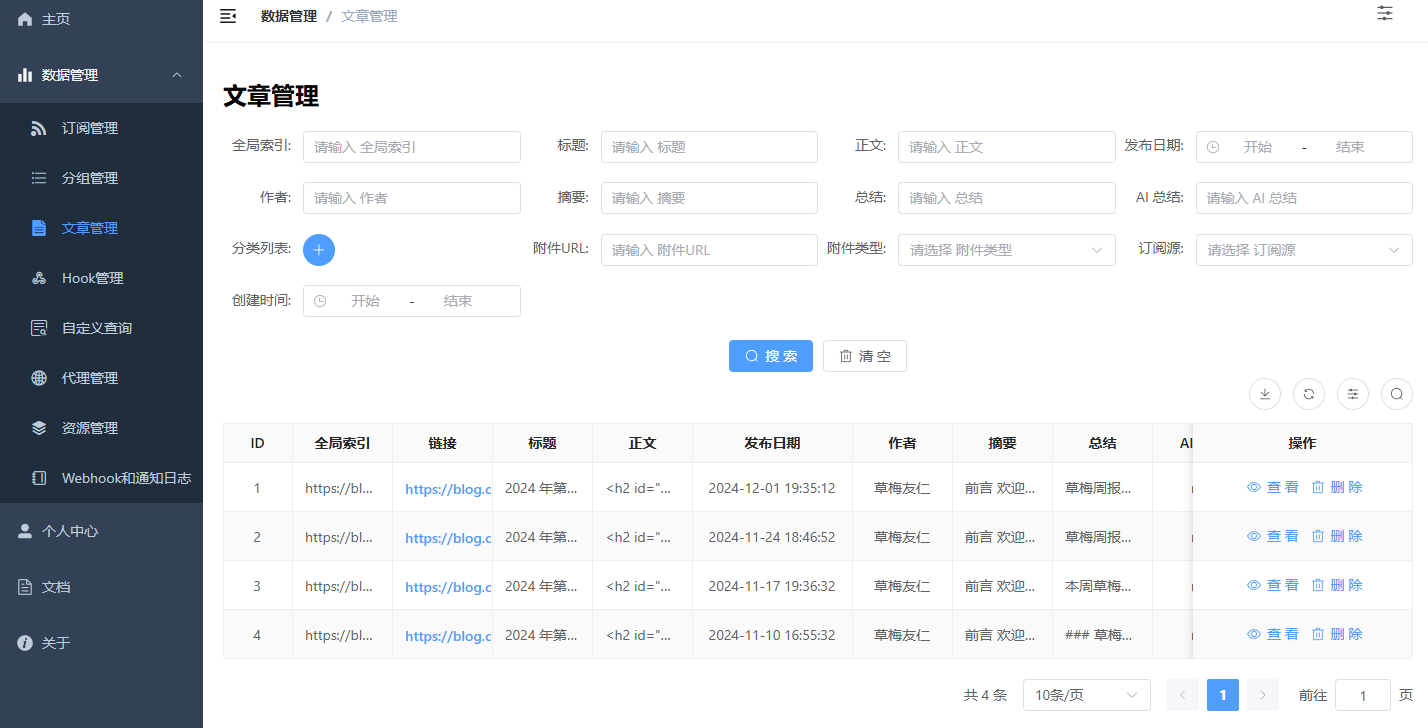
Task: Open the 10条/页 page size selector
Action: (x=1086, y=695)
